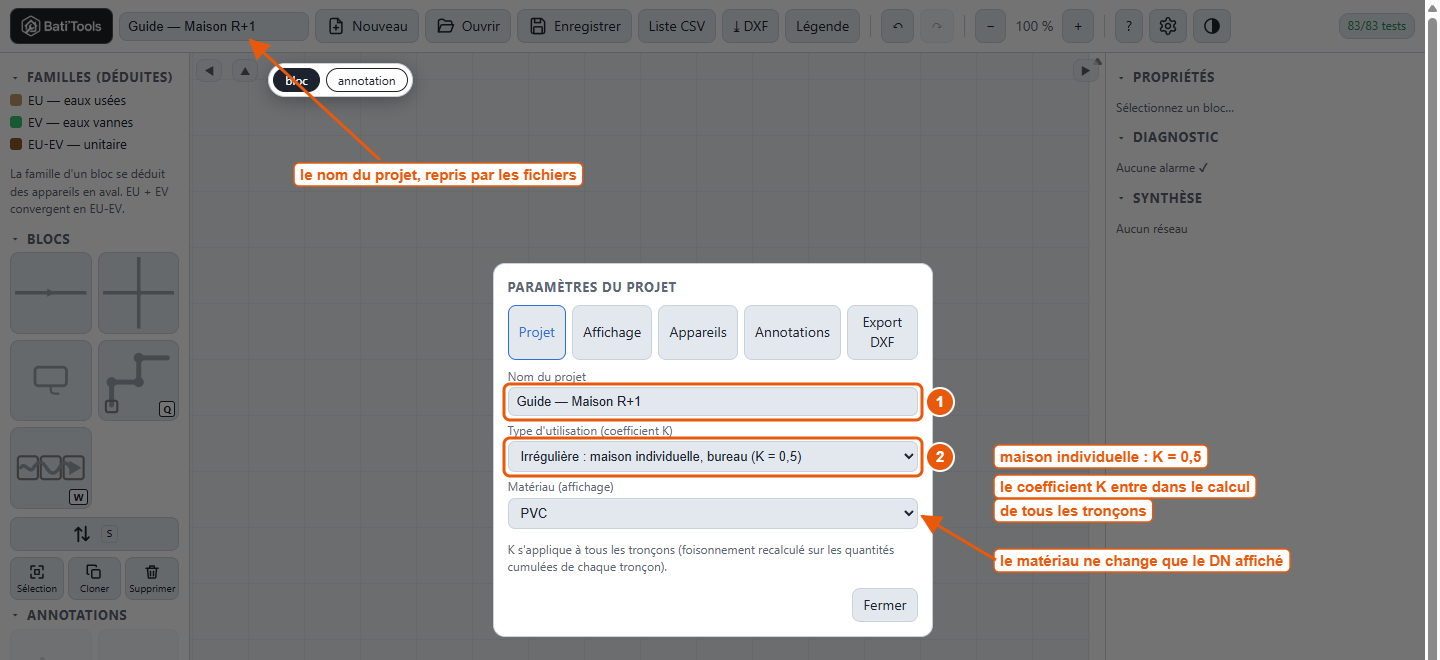Image resolution: width=1440 pixels, height=660 pixels.
Task: Add the block marked W
Action: coord(51,468)
